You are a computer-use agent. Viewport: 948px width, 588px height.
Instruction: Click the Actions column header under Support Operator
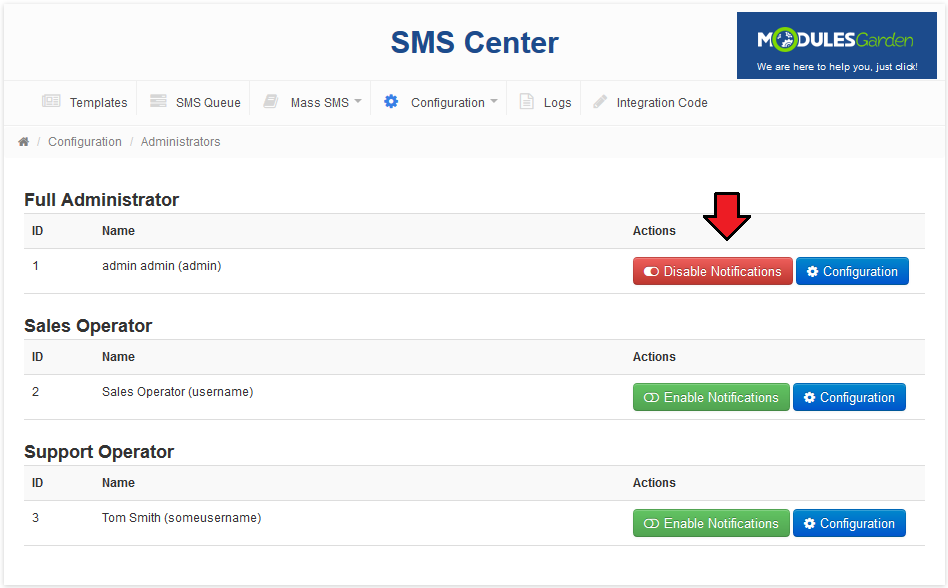click(654, 483)
